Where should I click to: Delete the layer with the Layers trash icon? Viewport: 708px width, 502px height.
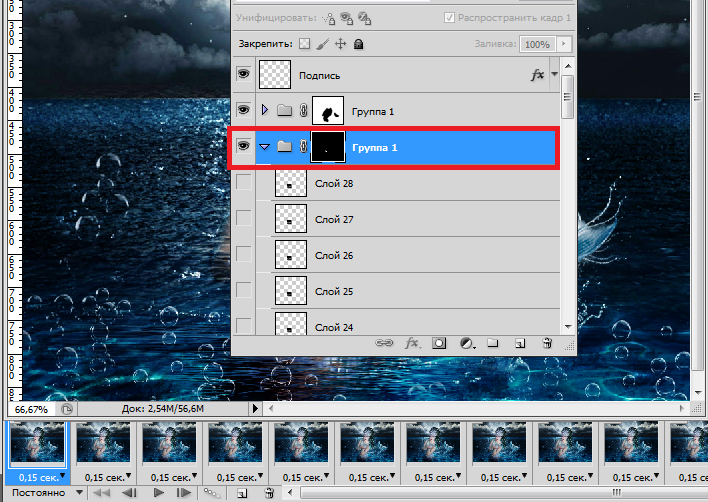pos(546,343)
